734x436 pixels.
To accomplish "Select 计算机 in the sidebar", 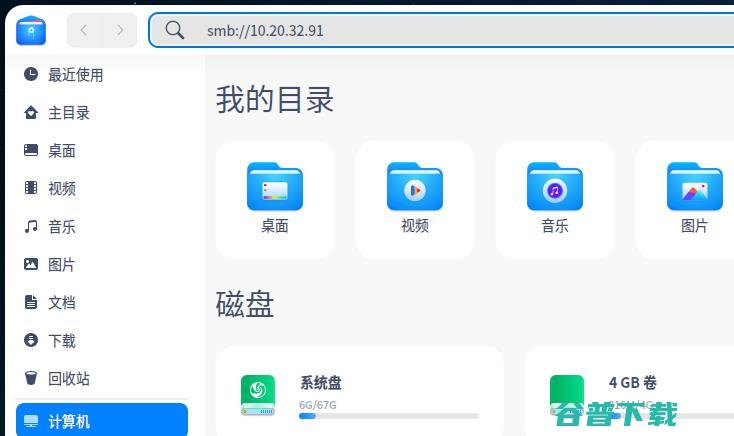I will pos(102,421).
